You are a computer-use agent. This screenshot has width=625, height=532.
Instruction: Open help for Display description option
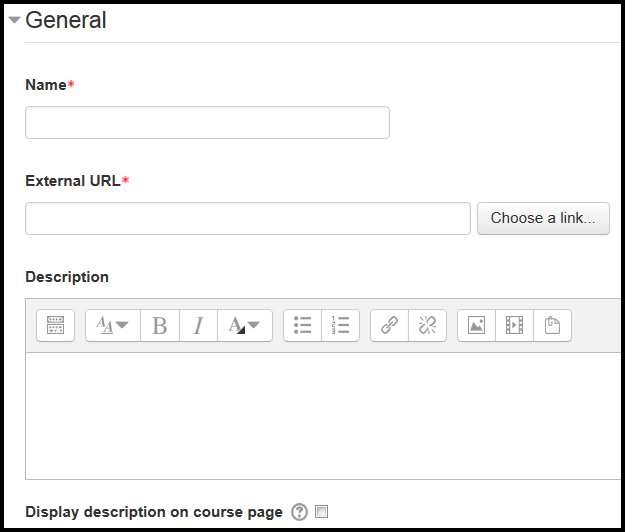point(299,512)
